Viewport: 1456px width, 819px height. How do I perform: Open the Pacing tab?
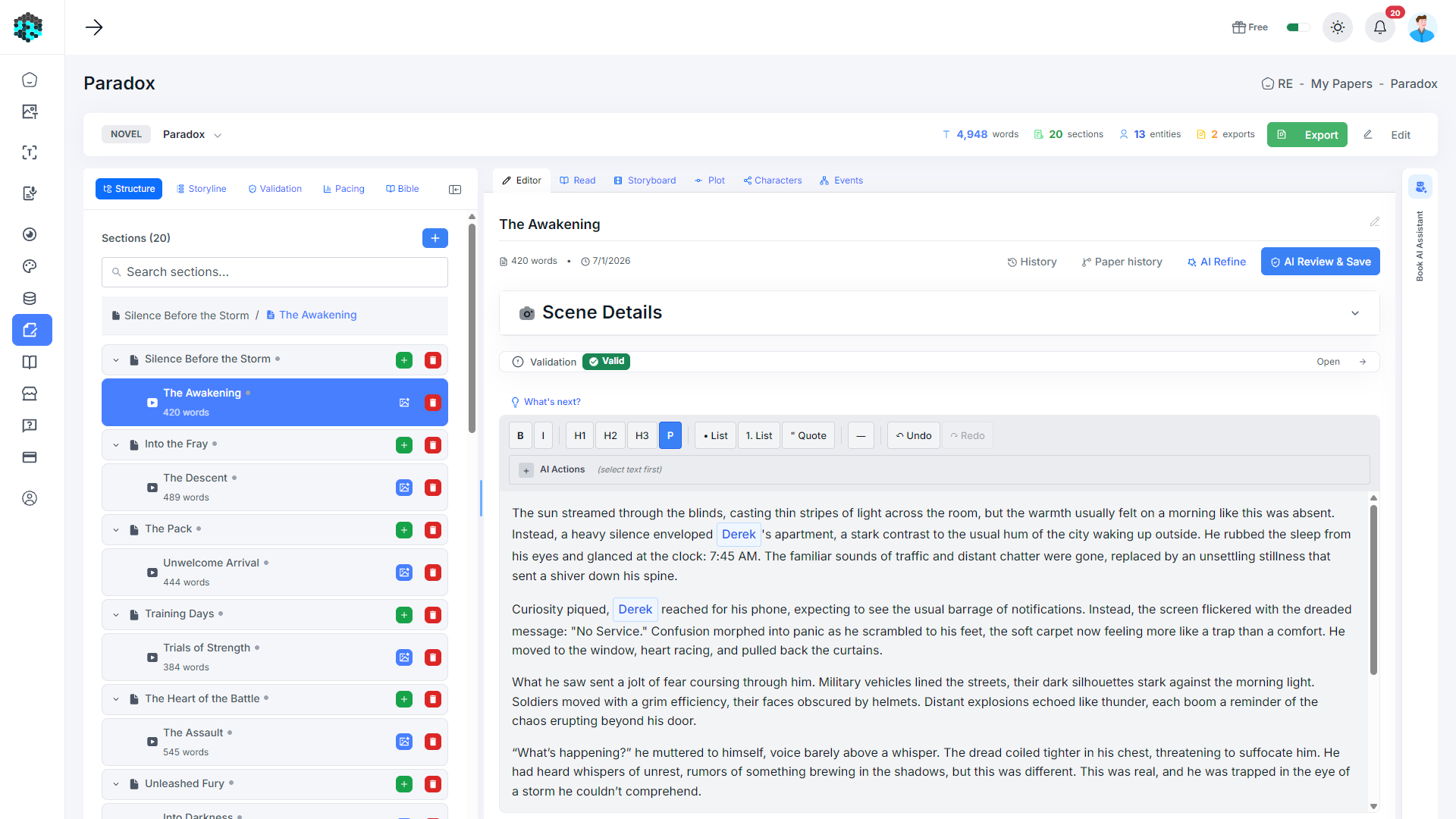pos(344,189)
